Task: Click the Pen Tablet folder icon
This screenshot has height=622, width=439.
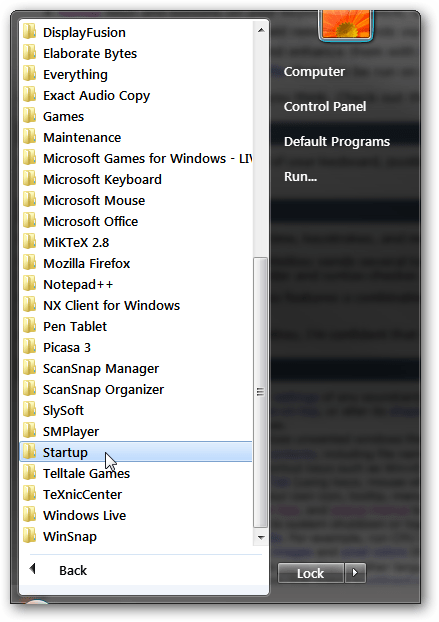Action: coord(30,326)
